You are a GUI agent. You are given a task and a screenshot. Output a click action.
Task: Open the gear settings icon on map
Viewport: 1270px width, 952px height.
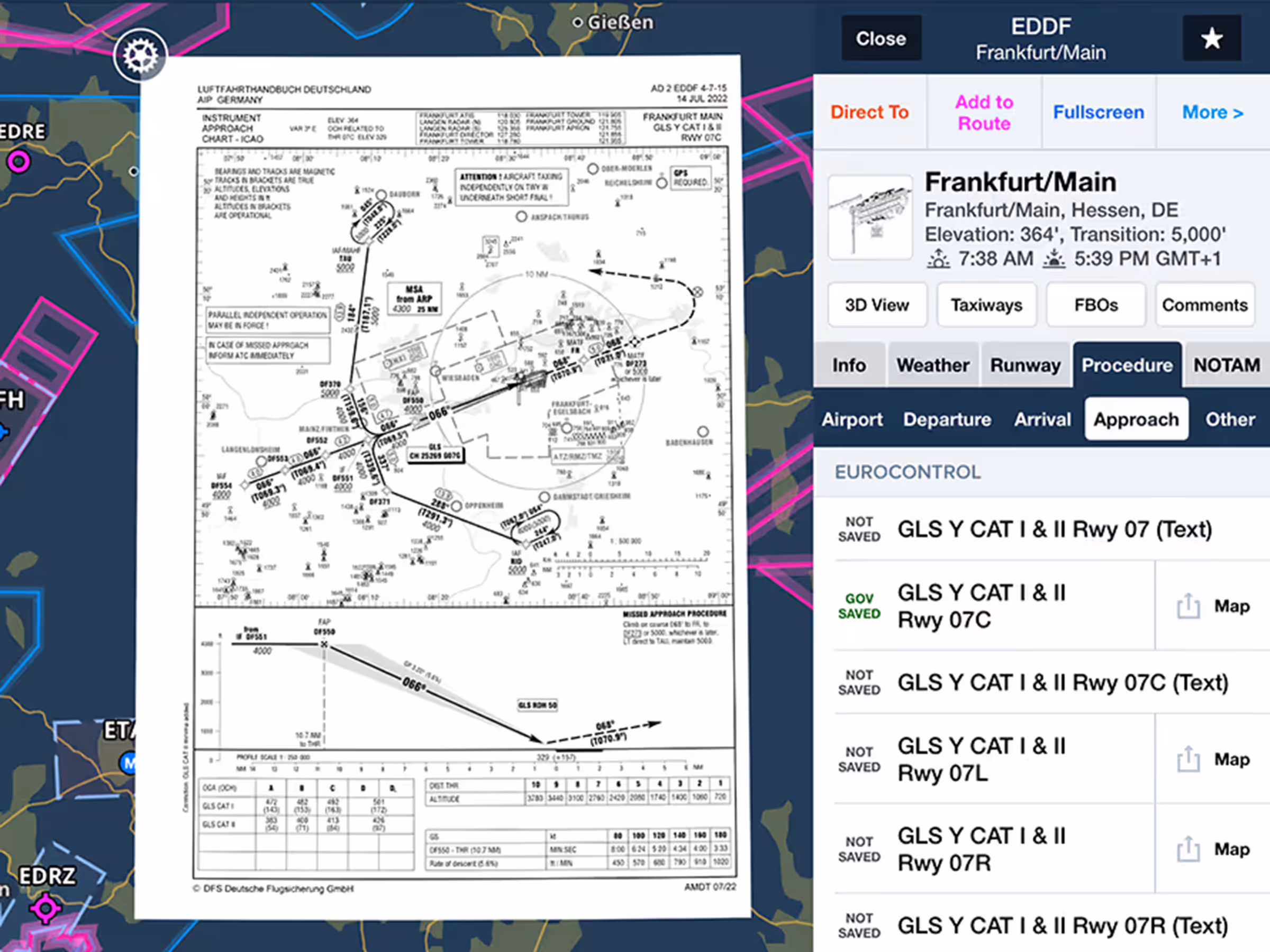coord(140,56)
